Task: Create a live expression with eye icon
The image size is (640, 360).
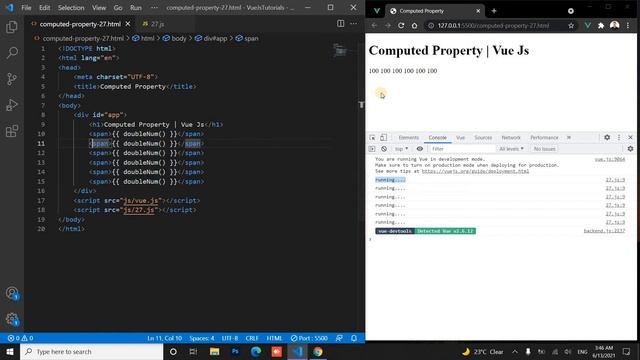Action: [420, 149]
